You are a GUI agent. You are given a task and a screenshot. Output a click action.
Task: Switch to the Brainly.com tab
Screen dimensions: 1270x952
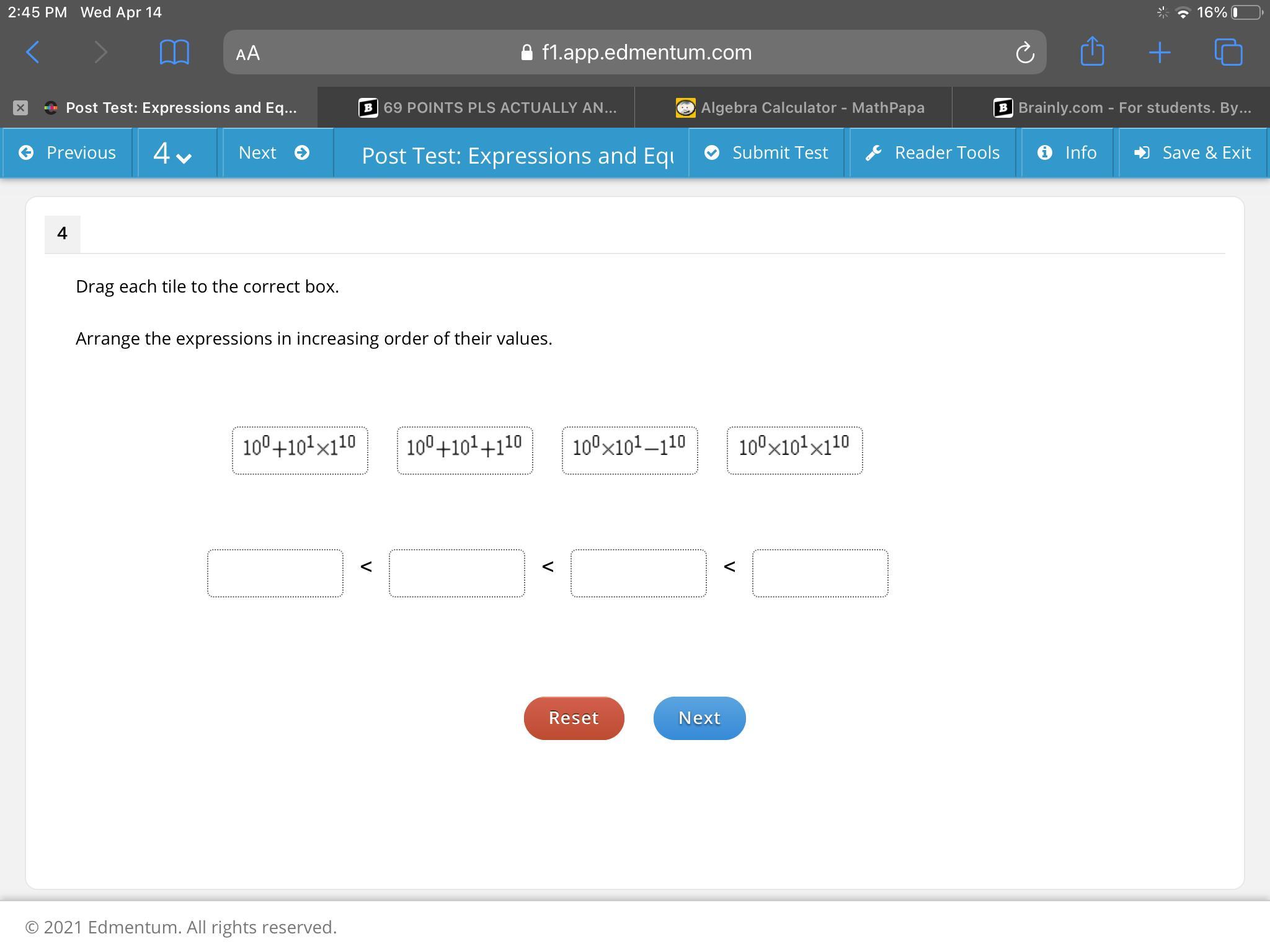[1122, 108]
